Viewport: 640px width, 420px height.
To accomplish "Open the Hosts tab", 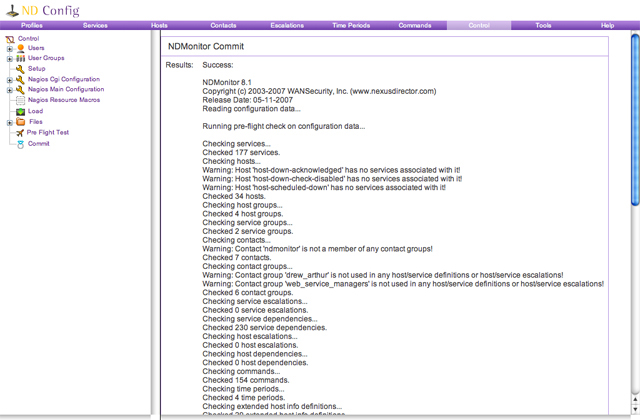I will [x=159, y=25].
